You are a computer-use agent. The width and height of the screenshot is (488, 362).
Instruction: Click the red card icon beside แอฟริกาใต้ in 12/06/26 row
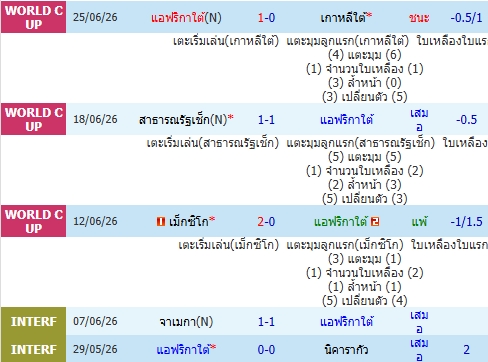pos(375,221)
